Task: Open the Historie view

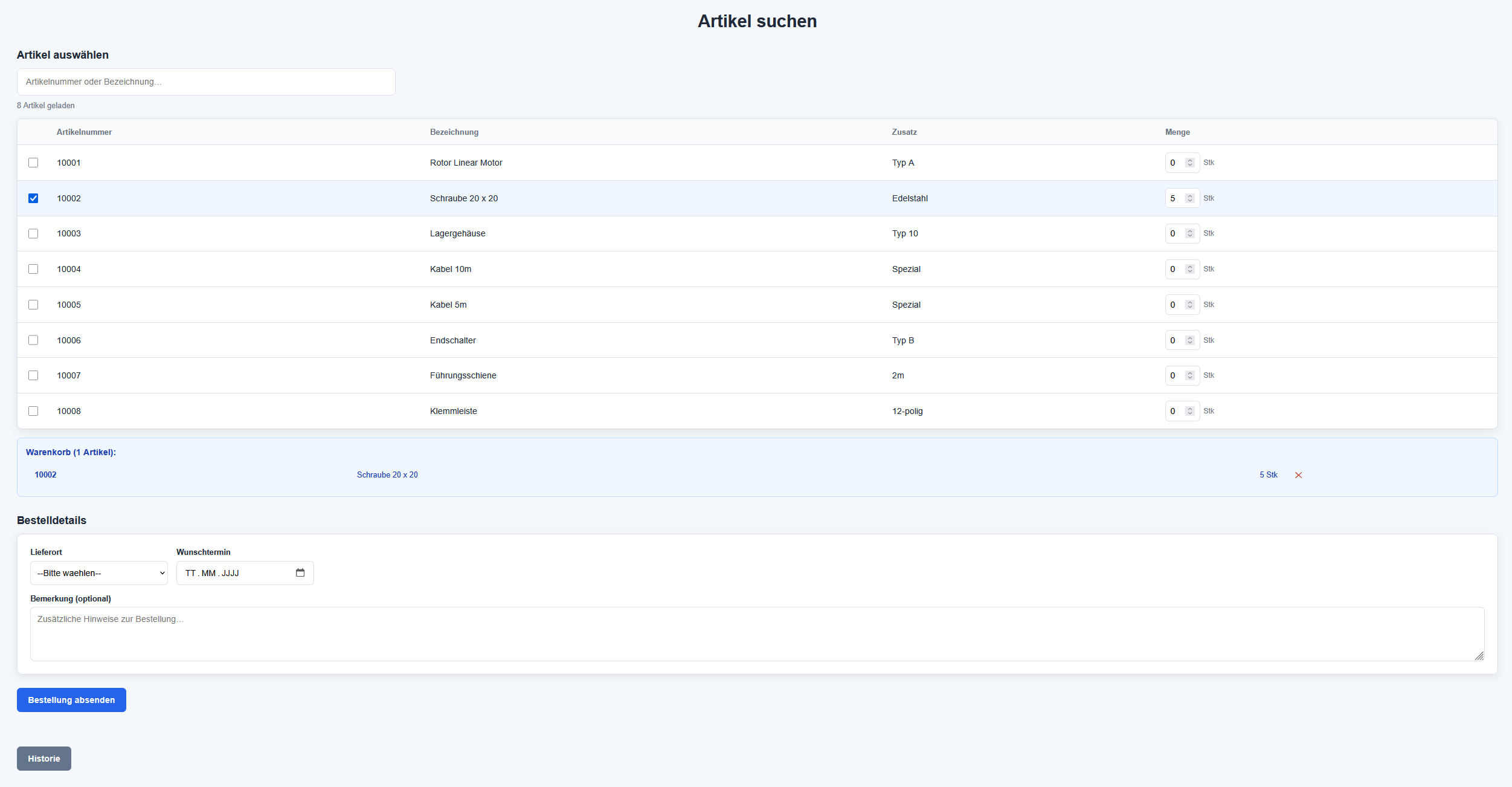Action: (44, 759)
